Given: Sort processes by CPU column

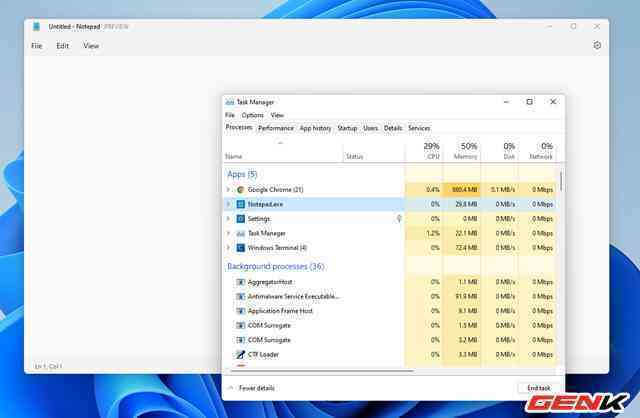Looking at the screenshot, I should (424, 151).
